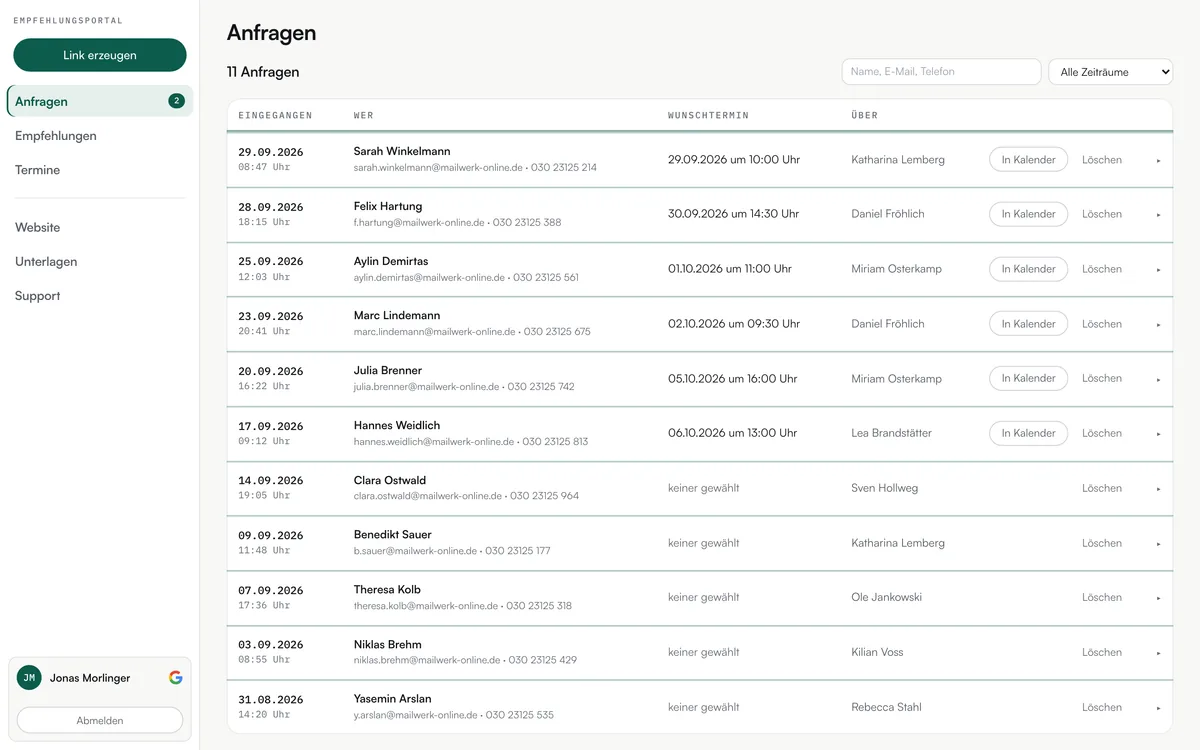This screenshot has height=750, width=1200.
Task: Open the Alle Zeiträume dropdown
Action: (1110, 72)
